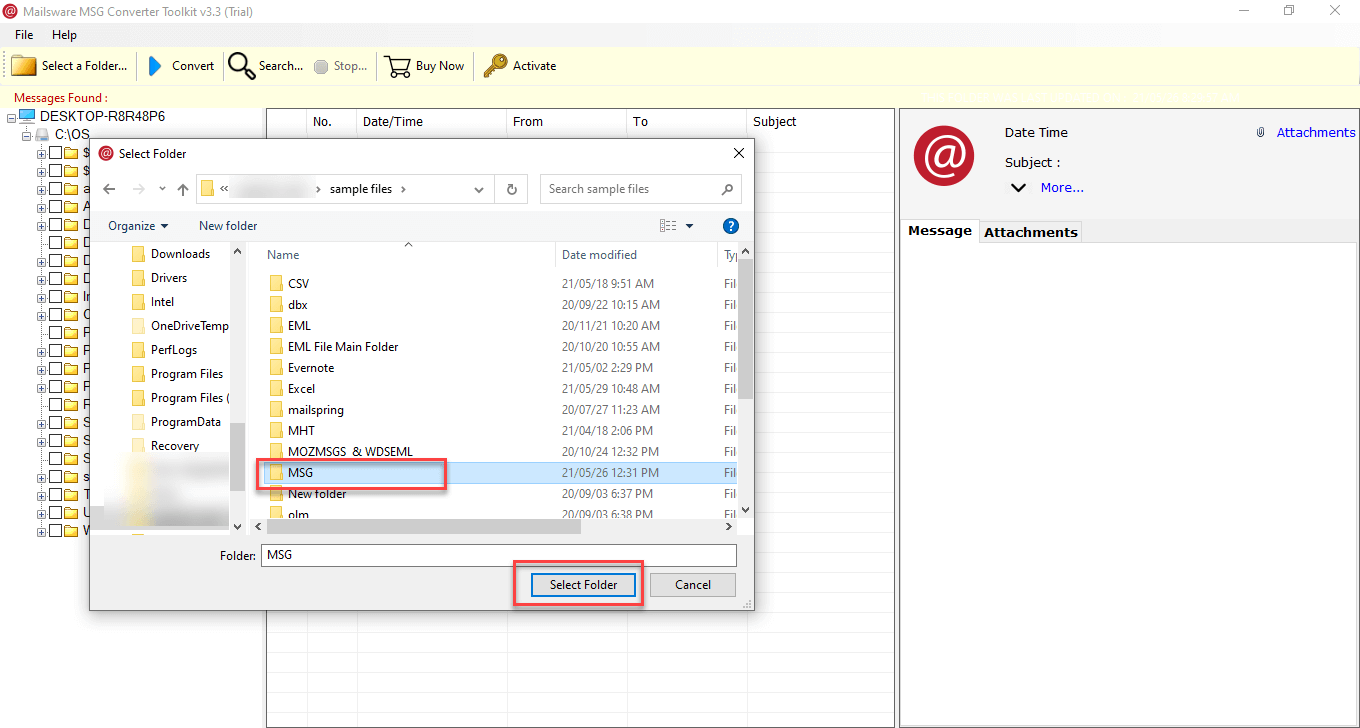Click New folder in the dialog
Screen dimensions: 1360x728
coord(228,226)
